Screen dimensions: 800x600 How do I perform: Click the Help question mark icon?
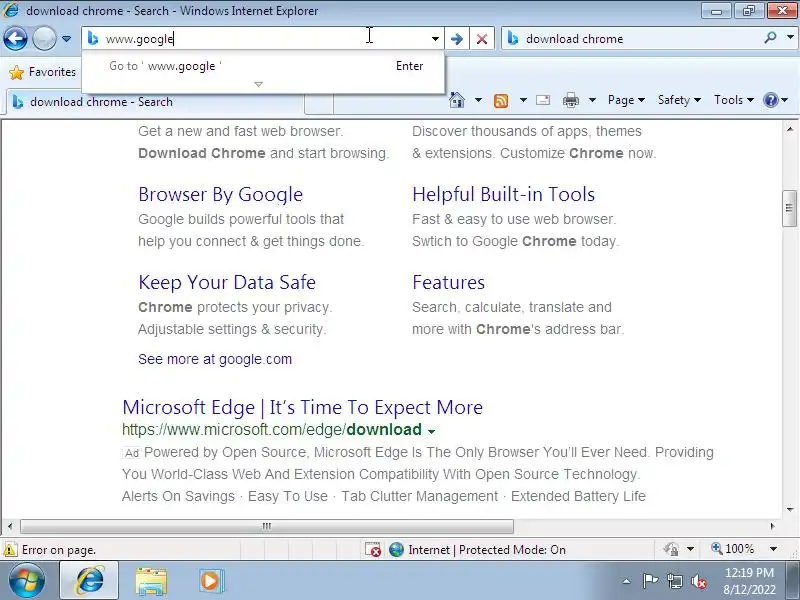tap(770, 100)
